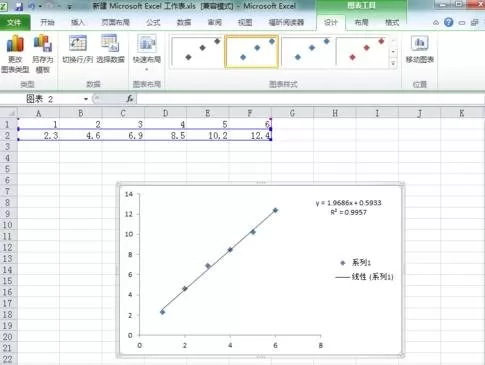Select the trendline equation label y = 1.9686x + 0.5933
This screenshot has height=365, width=485.
[349, 203]
